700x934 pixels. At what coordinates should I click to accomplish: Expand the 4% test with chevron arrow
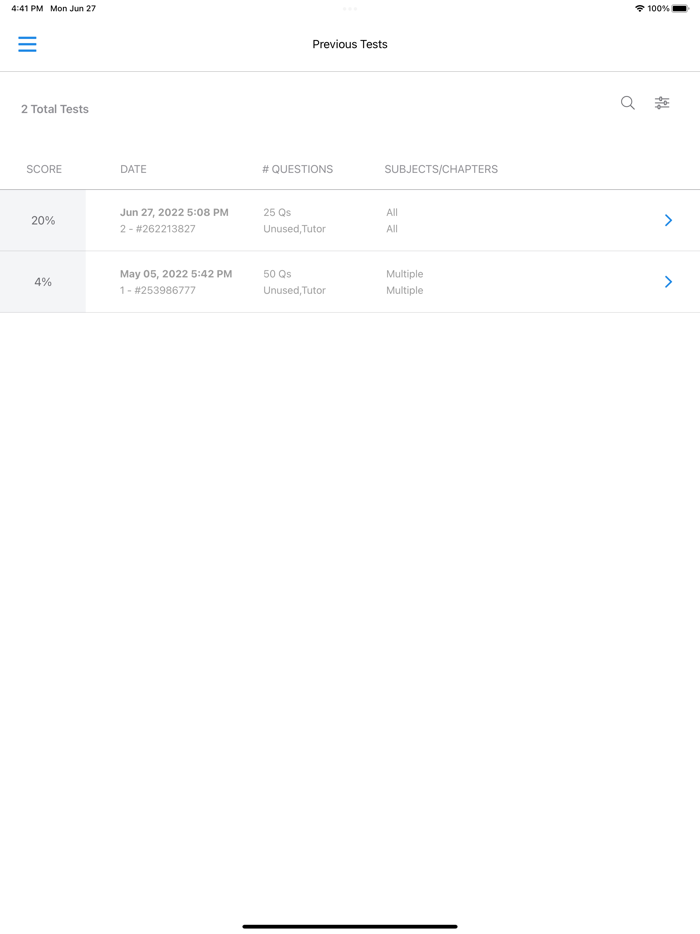point(668,282)
